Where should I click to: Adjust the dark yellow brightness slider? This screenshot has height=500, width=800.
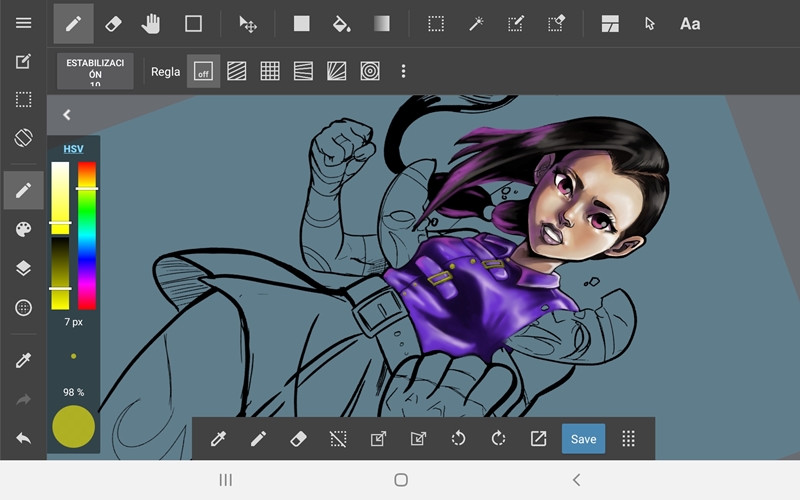pos(60,273)
